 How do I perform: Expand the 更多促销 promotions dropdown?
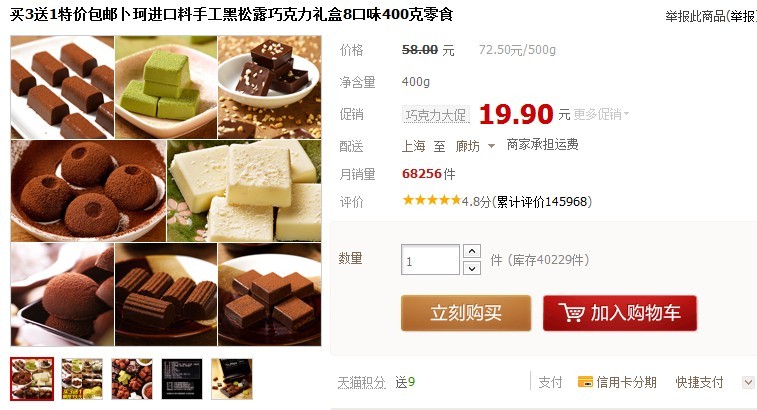pos(601,114)
